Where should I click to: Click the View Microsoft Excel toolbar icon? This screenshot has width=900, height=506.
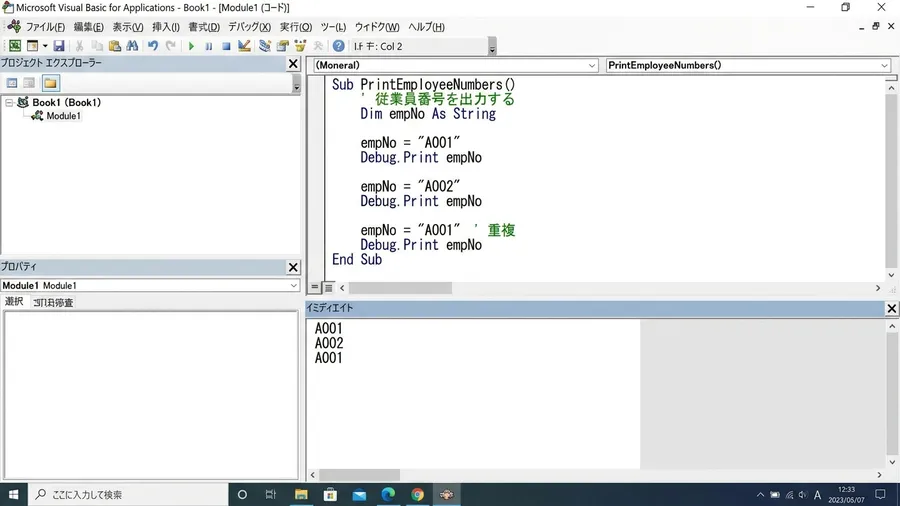point(15,46)
